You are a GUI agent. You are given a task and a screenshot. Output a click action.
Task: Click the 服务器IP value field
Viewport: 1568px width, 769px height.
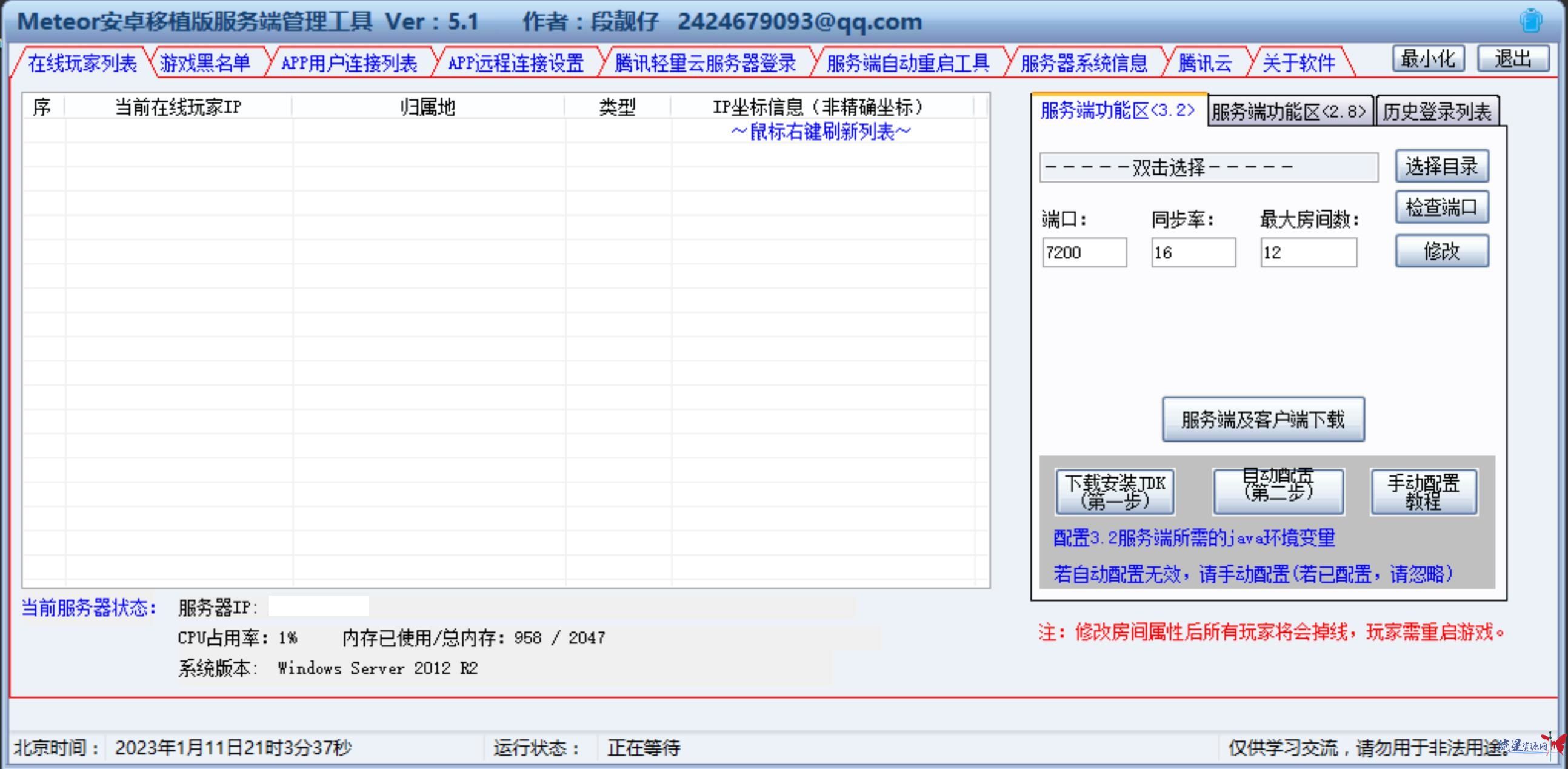tap(318, 606)
